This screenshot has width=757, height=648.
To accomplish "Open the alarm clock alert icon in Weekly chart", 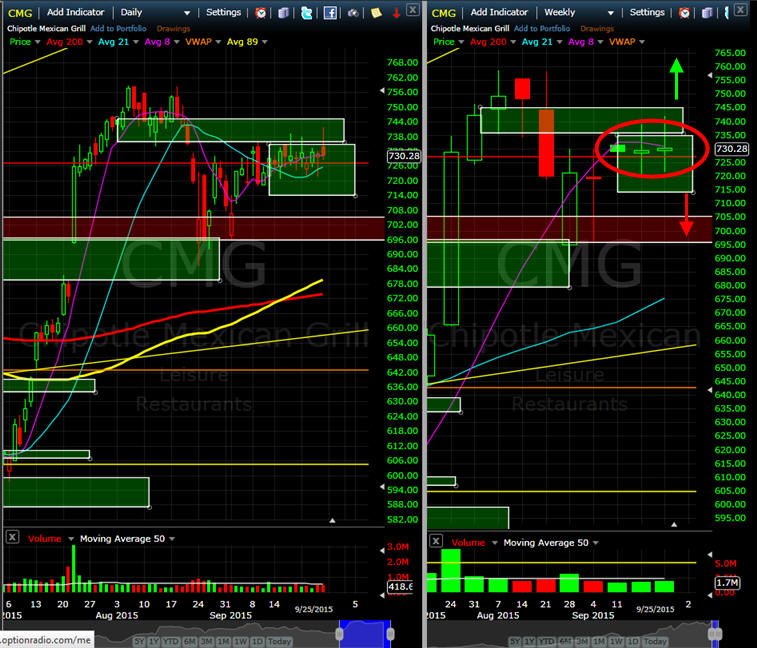I will click(x=684, y=13).
